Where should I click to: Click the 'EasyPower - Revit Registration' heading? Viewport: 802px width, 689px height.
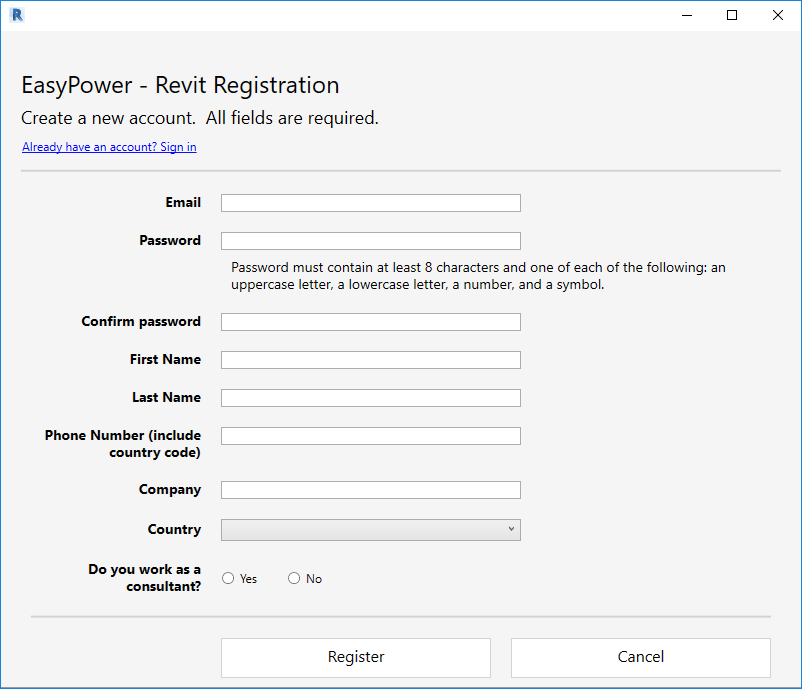coord(180,85)
